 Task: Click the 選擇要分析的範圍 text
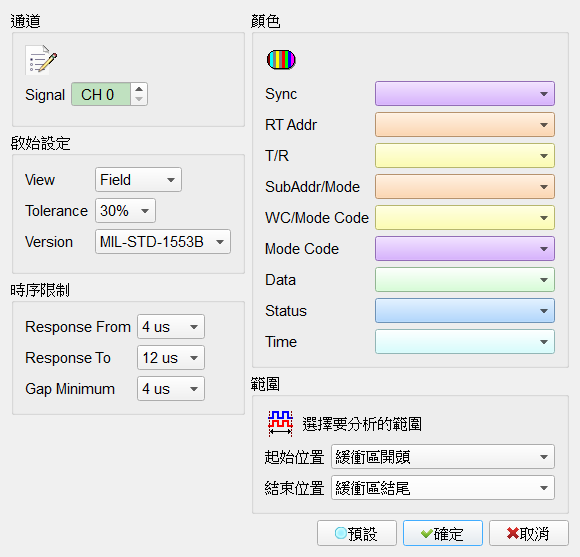click(x=362, y=424)
